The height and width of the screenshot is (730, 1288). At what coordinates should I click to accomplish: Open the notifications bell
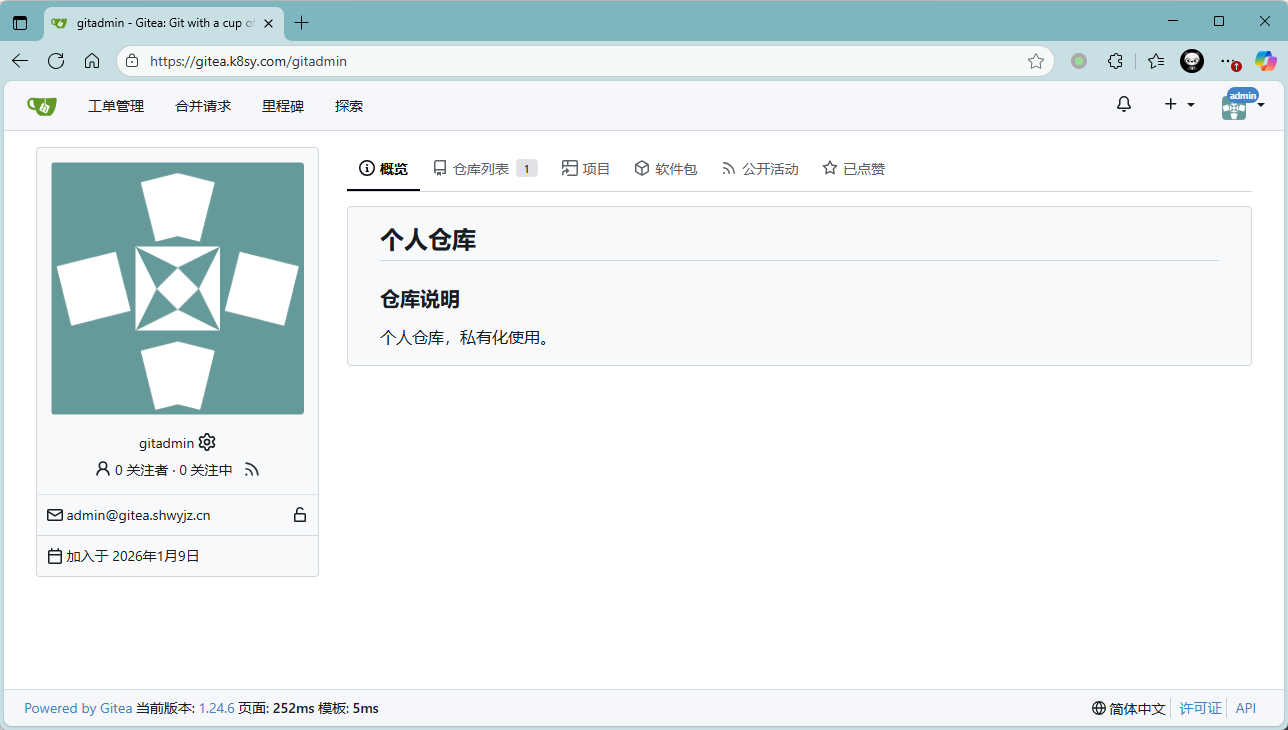[x=1124, y=104]
